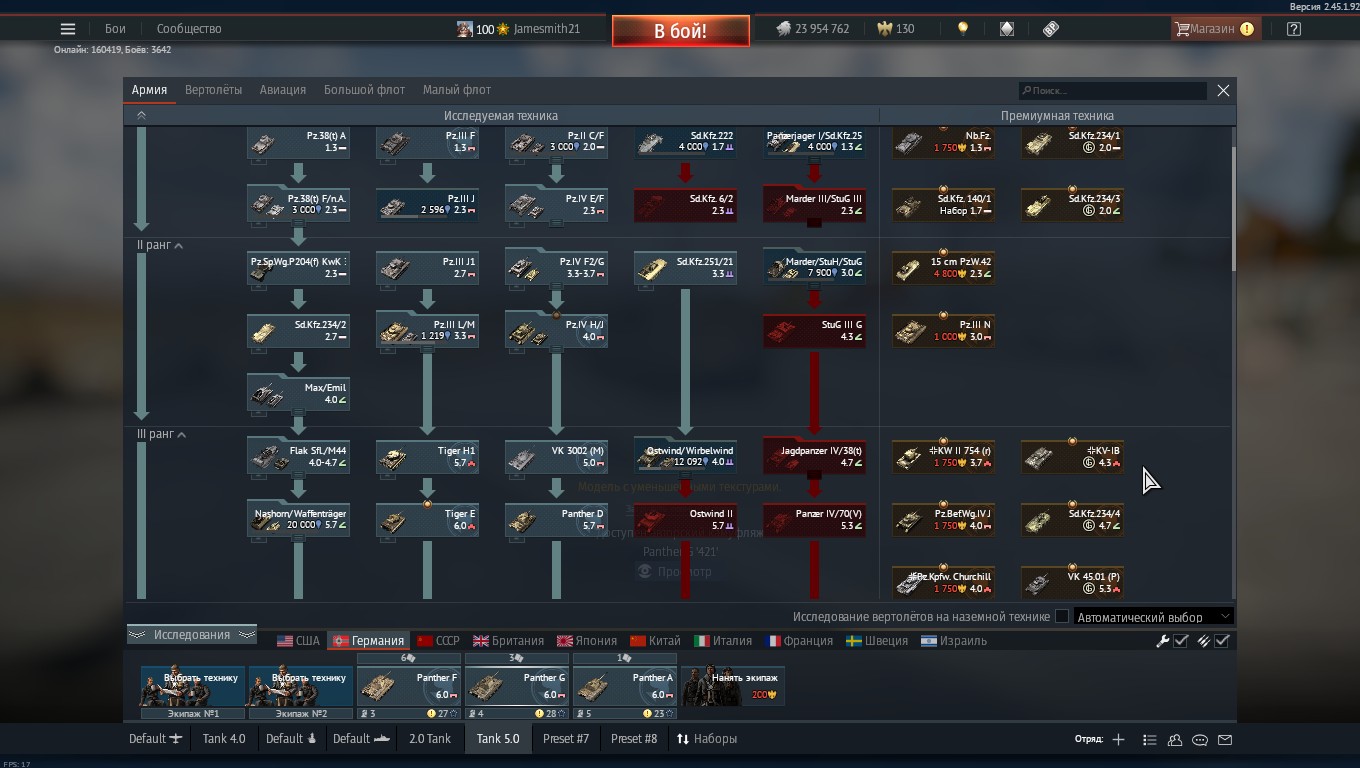Select the StuG III G vehicle card

click(x=814, y=331)
